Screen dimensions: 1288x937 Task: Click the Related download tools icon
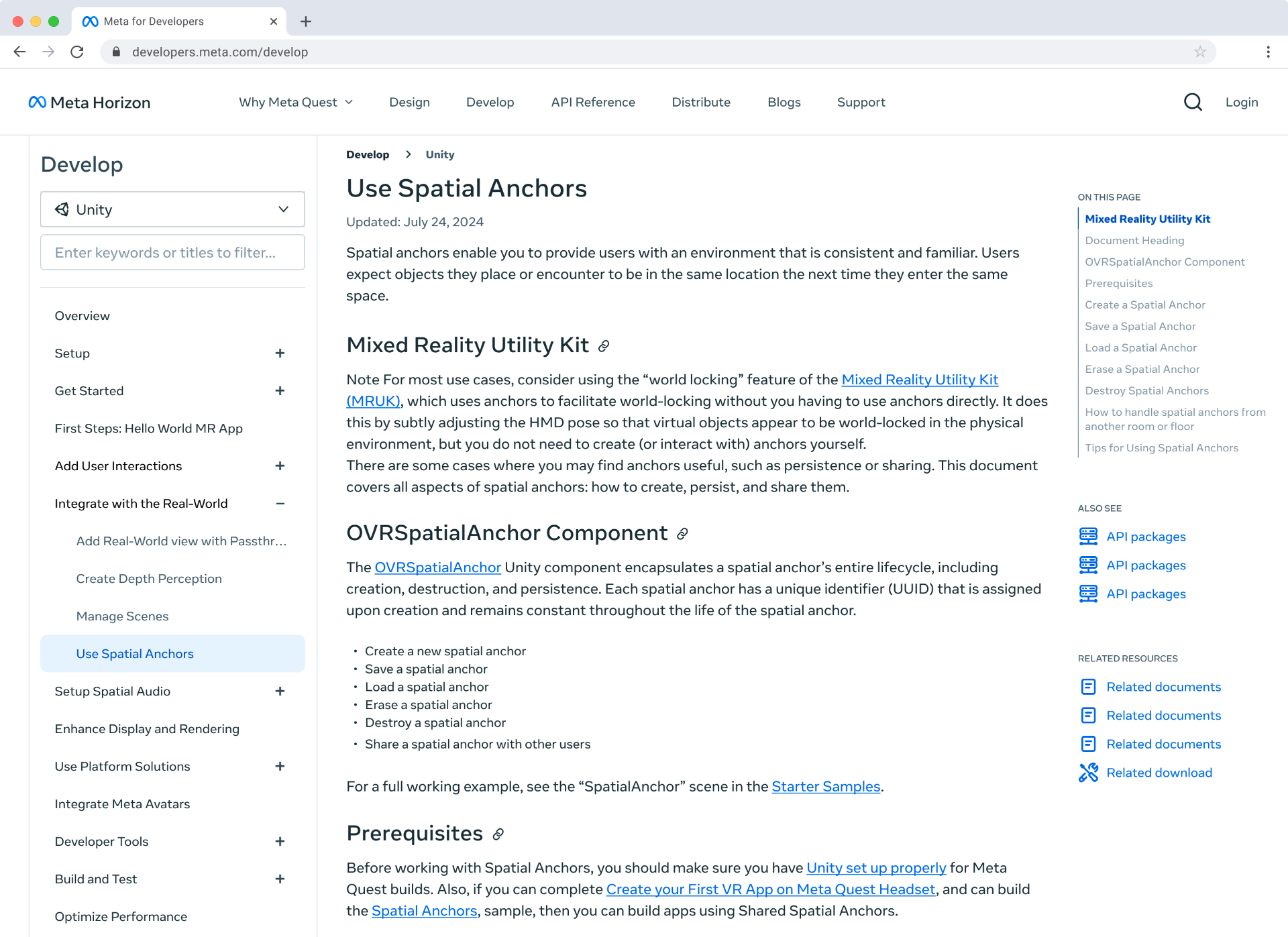click(1088, 773)
